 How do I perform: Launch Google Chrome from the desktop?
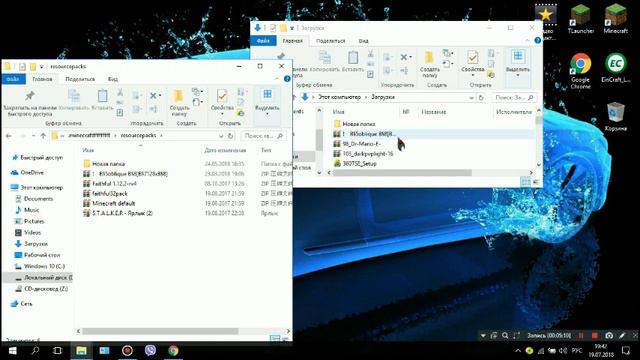coord(580,71)
